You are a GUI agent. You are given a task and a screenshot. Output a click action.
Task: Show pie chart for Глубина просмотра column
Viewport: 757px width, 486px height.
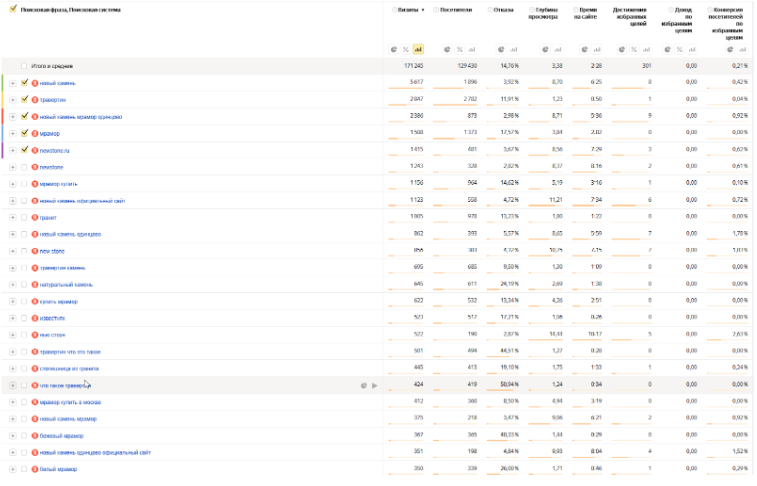point(546,49)
